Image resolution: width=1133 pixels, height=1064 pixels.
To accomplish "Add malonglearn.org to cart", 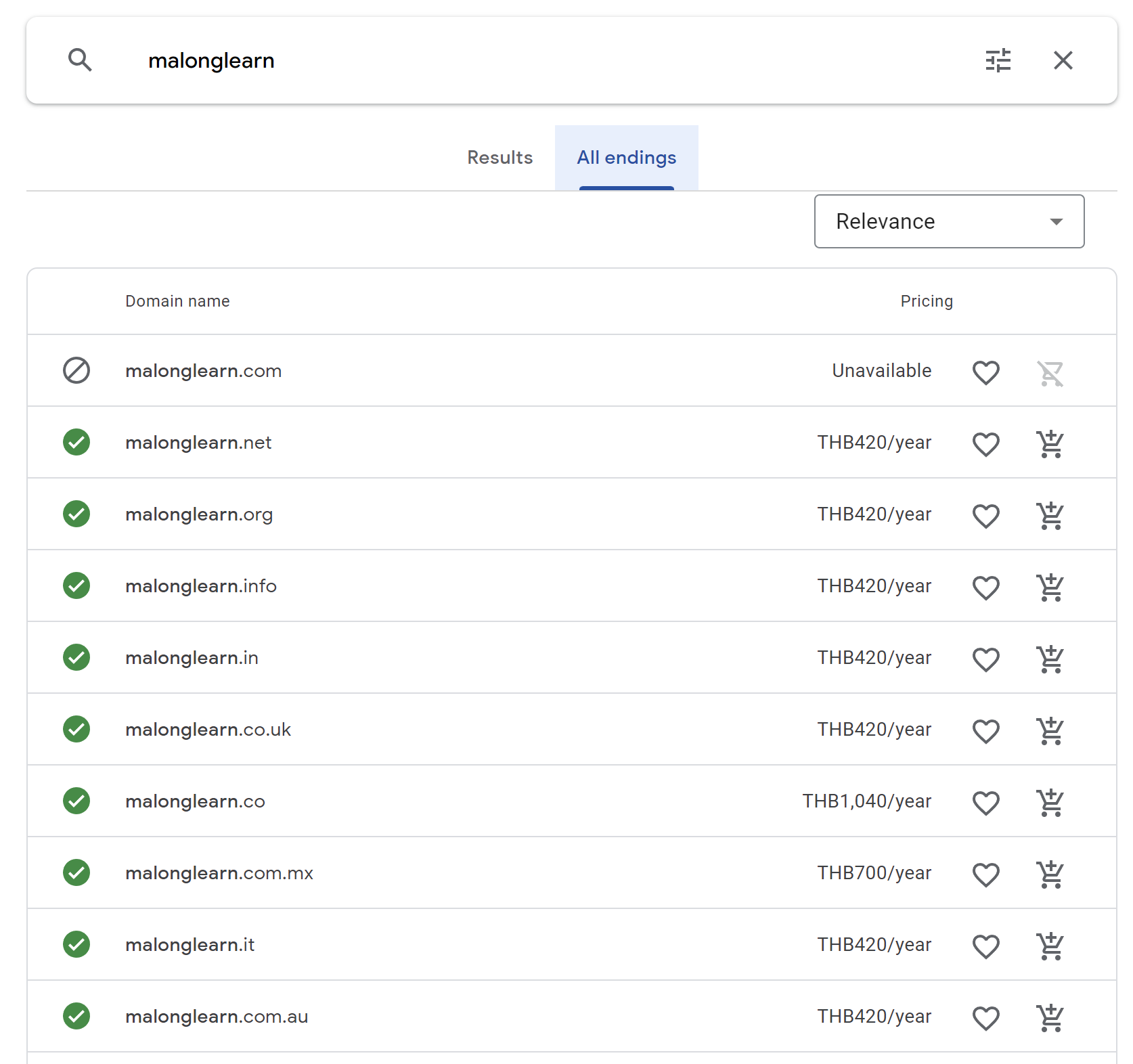I will [x=1050, y=516].
